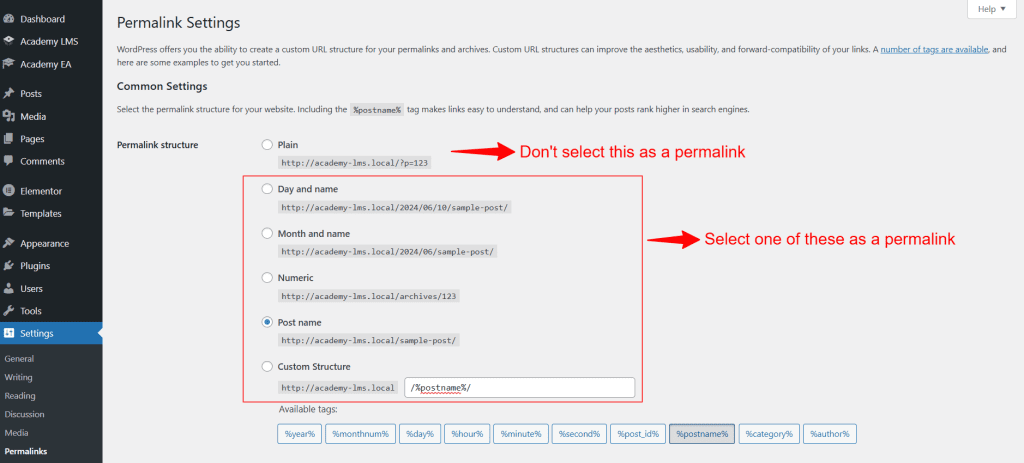Select the Plain permalink radio button
Image resolution: width=1024 pixels, height=463 pixels.
pyautogui.click(x=266, y=144)
